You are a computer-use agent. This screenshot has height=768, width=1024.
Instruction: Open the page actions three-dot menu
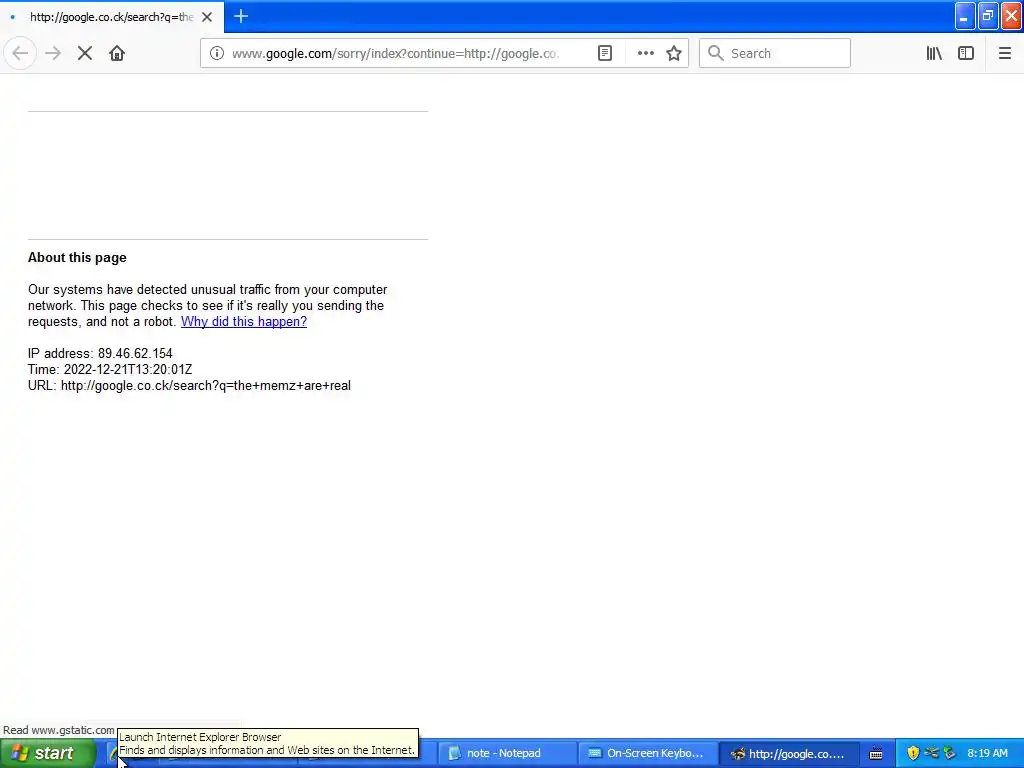point(645,53)
